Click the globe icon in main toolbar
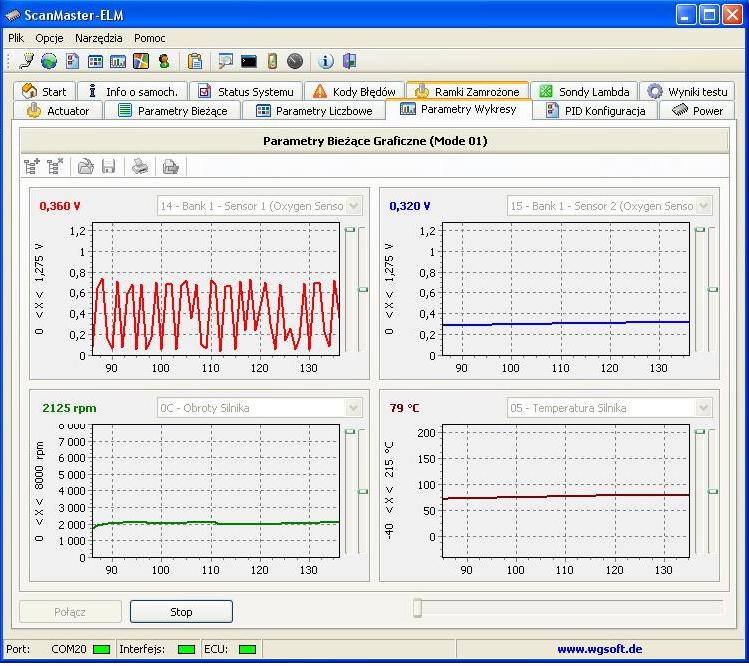 tap(49, 62)
